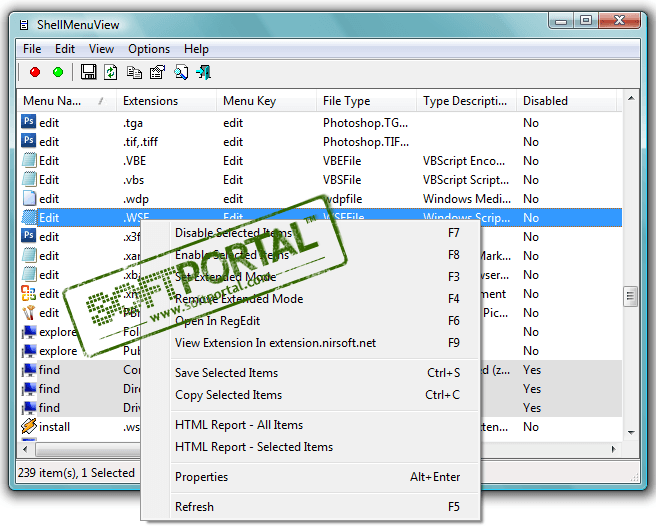Click the VBScript Enco... description cell
This screenshot has width=656, height=527.
pyautogui.click(x=464, y=161)
